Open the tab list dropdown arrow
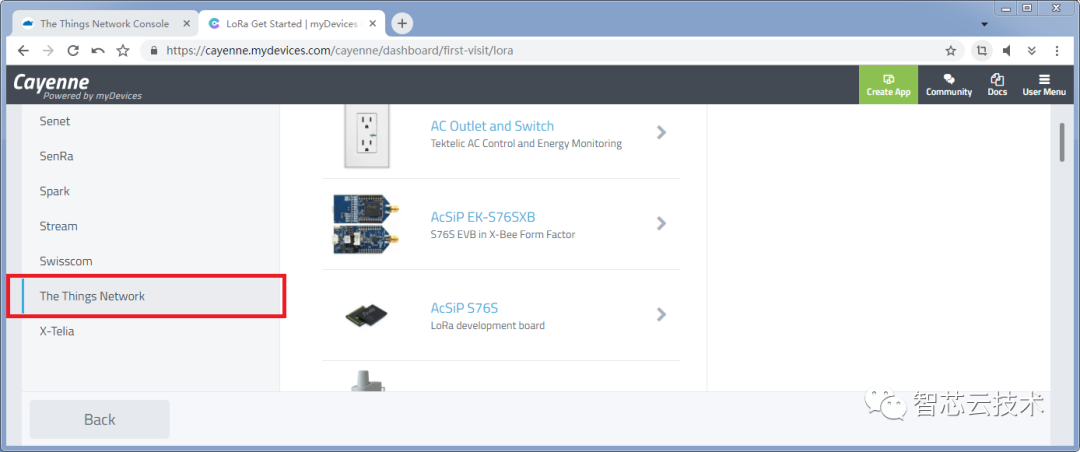Image resolution: width=1080 pixels, height=452 pixels. click(984, 24)
